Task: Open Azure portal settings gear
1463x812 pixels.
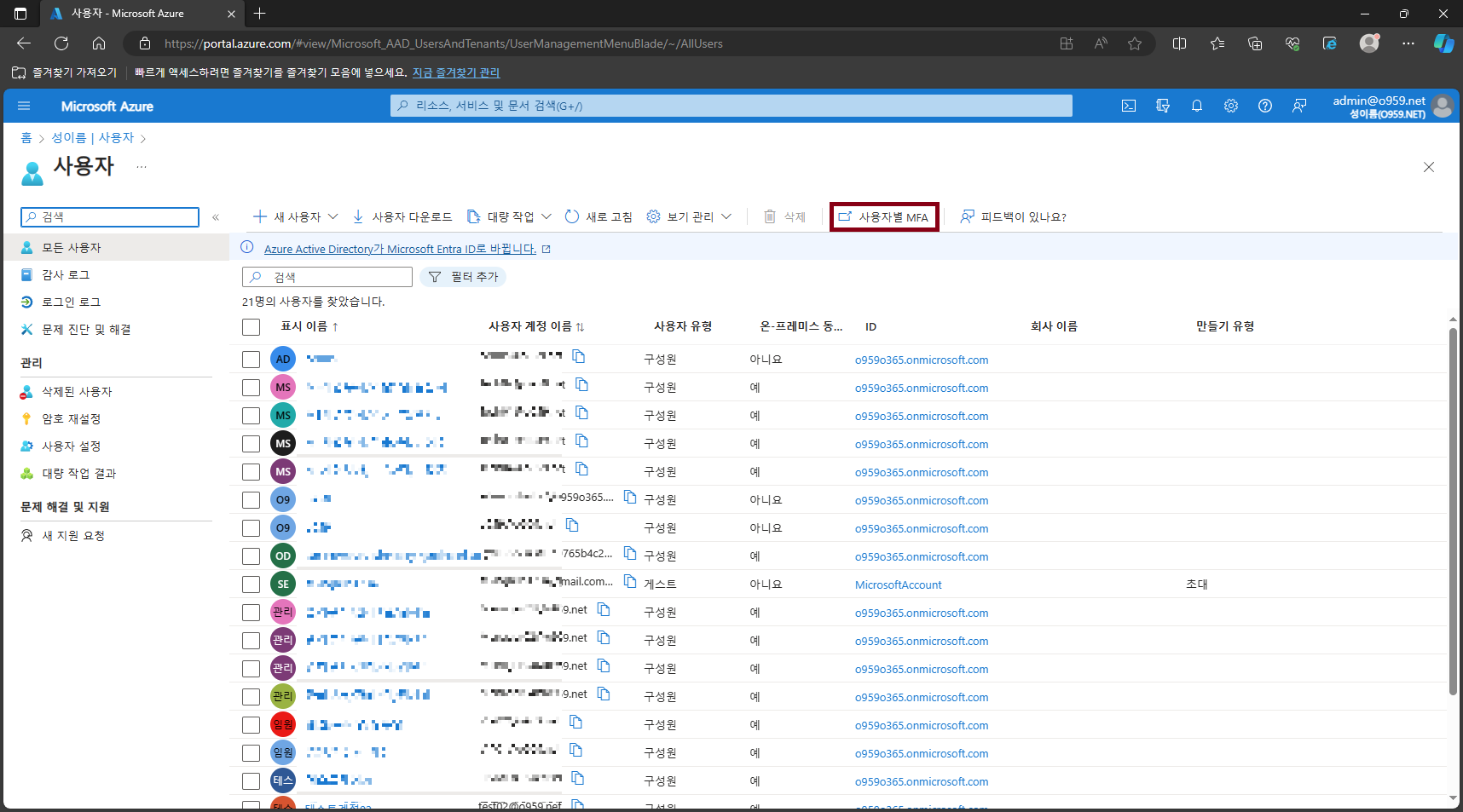Action: coord(1231,106)
